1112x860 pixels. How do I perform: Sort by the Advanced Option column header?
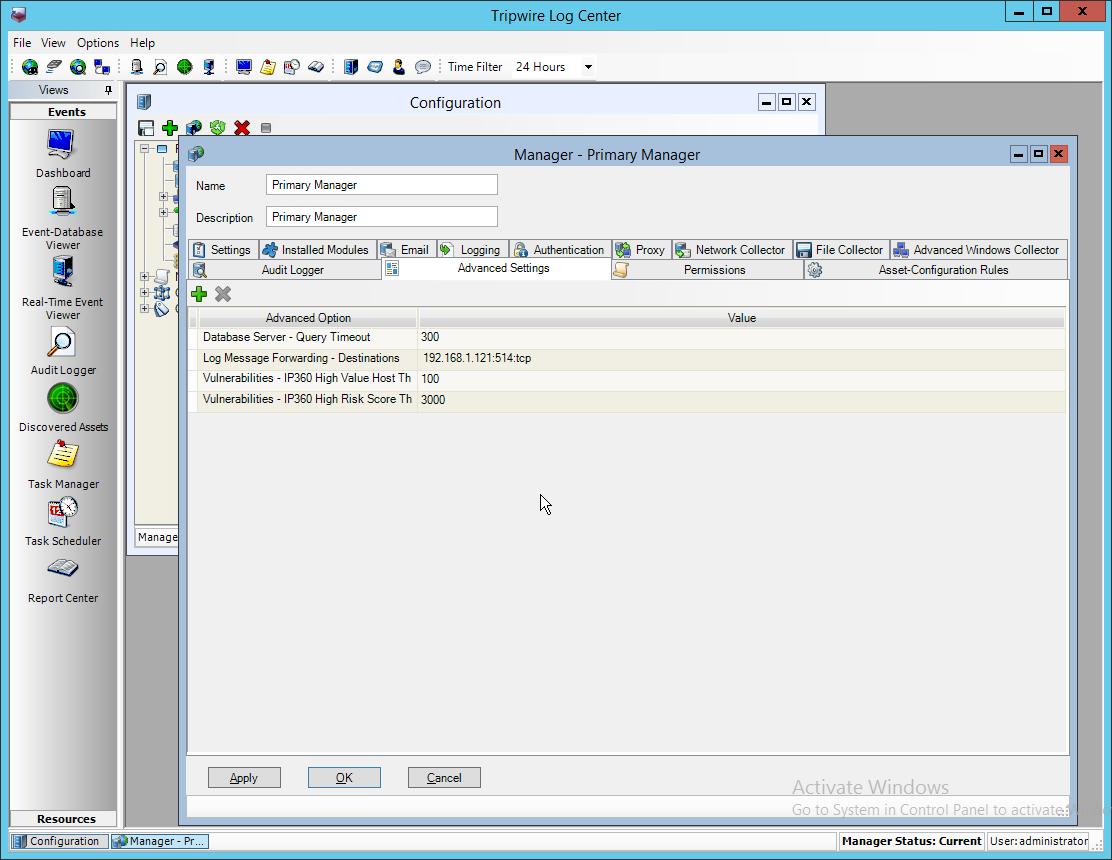[308, 318]
